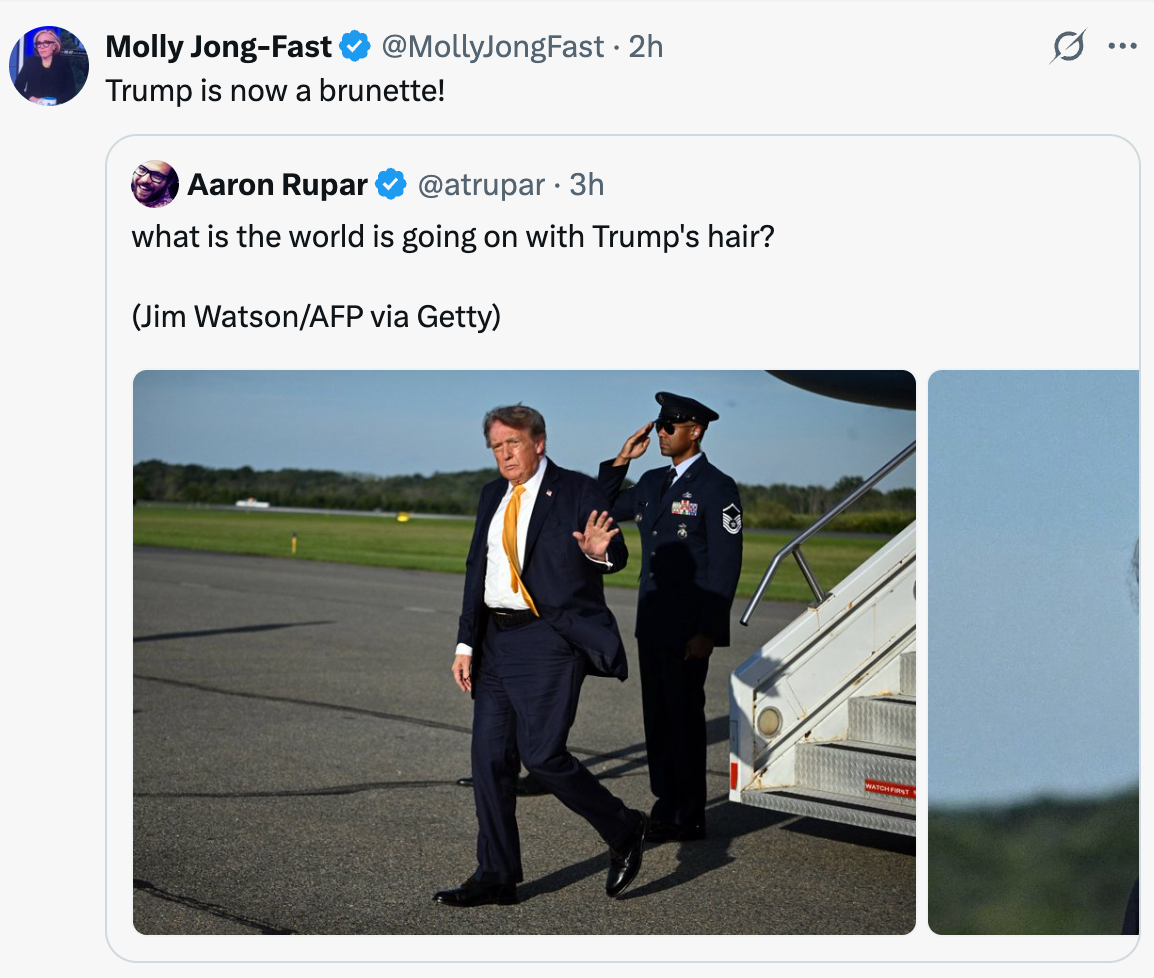Viewport: 1154px width, 978px height.
Task: Click Aaron Rupar's blue verified badge
Action: point(391,184)
